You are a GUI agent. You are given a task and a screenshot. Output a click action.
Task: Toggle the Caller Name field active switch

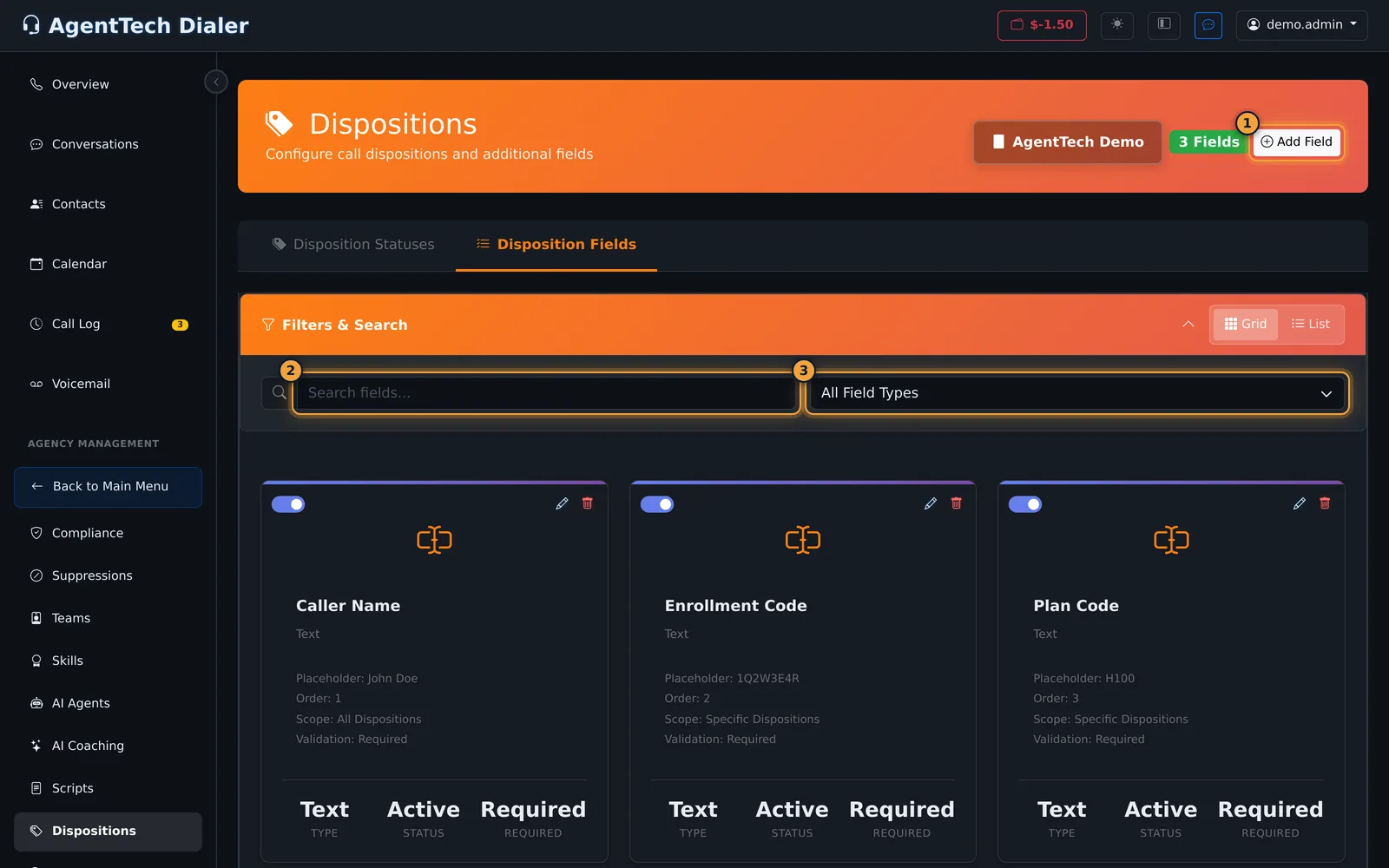coord(288,504)
